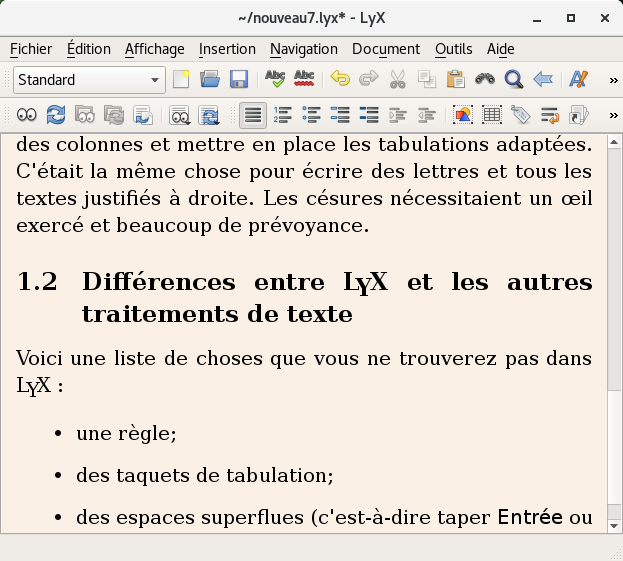Viewport: 623px width, 561px height.
Task: Toggle emphasis text style icon
Action: click(578, 79)
